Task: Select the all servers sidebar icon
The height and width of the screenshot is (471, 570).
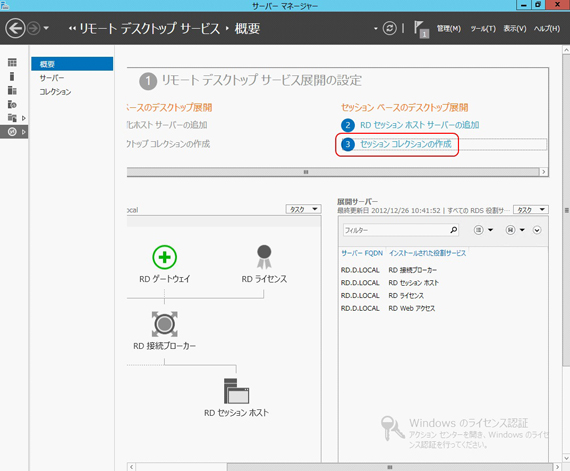Action: (12, 90)
